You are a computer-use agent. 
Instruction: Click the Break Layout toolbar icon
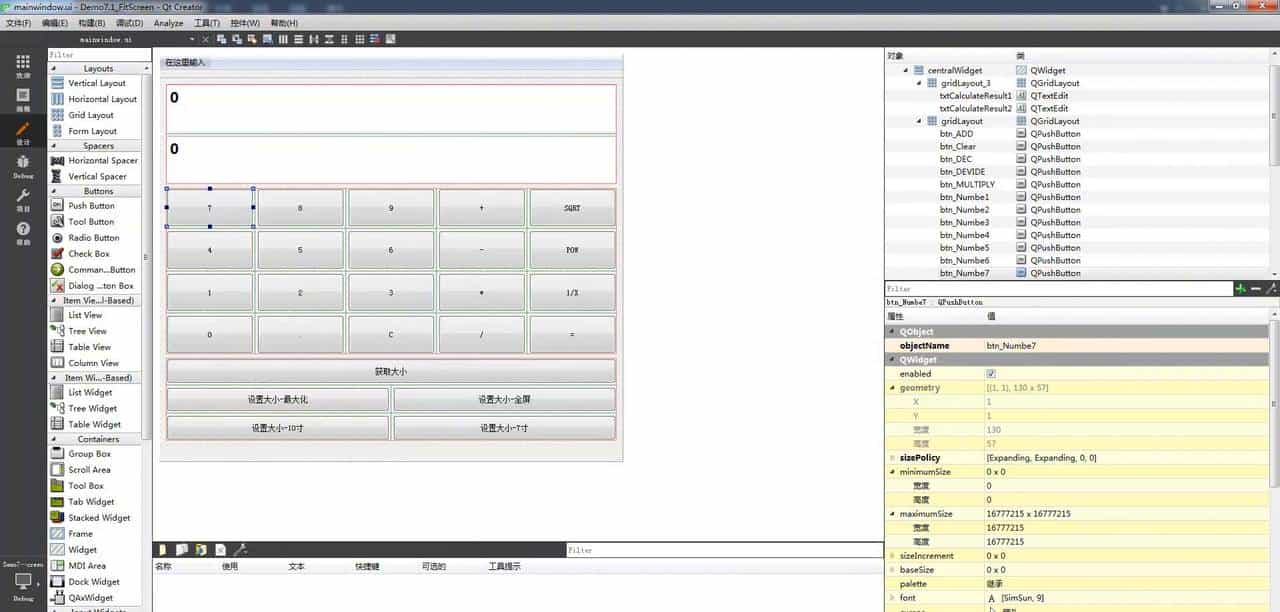[x=373, y=39]
